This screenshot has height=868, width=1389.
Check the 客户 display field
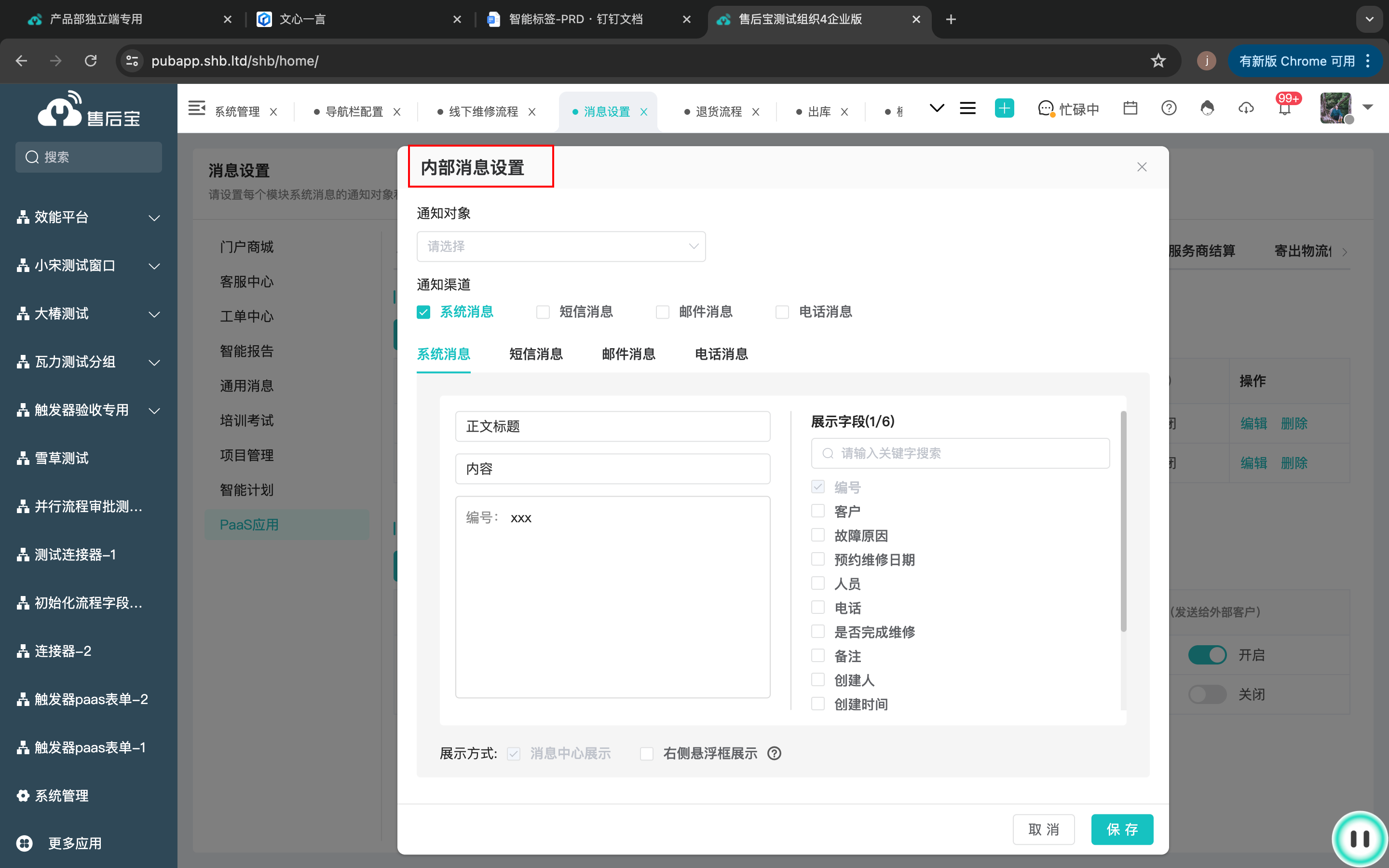tap(818, 511)
